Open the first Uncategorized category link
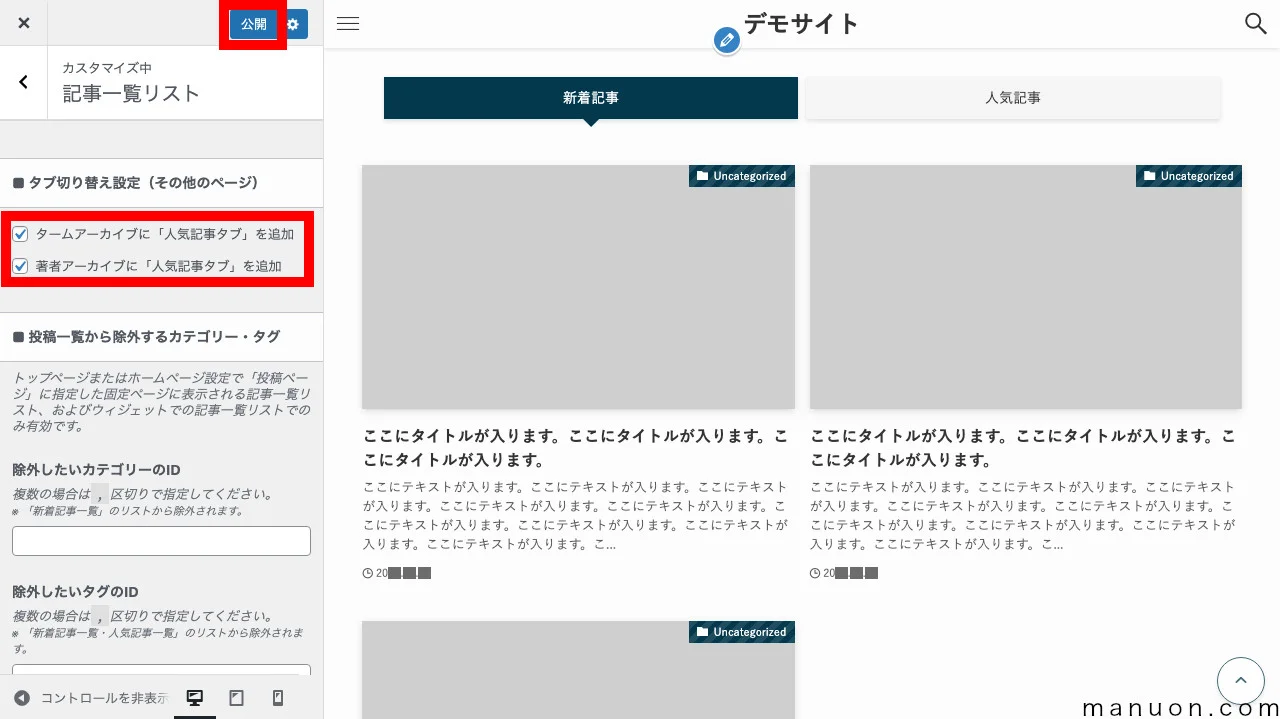1280x719 pixels. (741, 175)
